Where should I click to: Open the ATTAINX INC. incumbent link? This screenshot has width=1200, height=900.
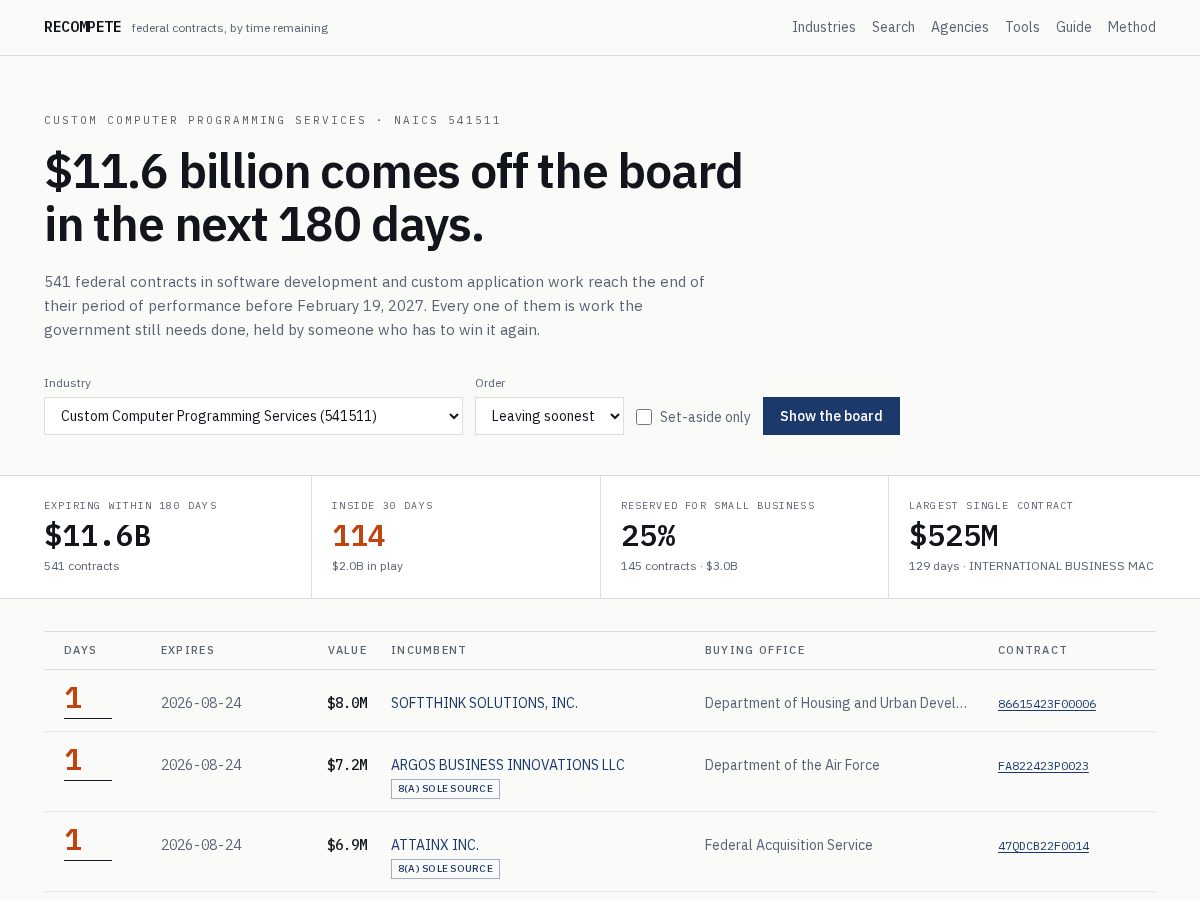coord(435,845)
